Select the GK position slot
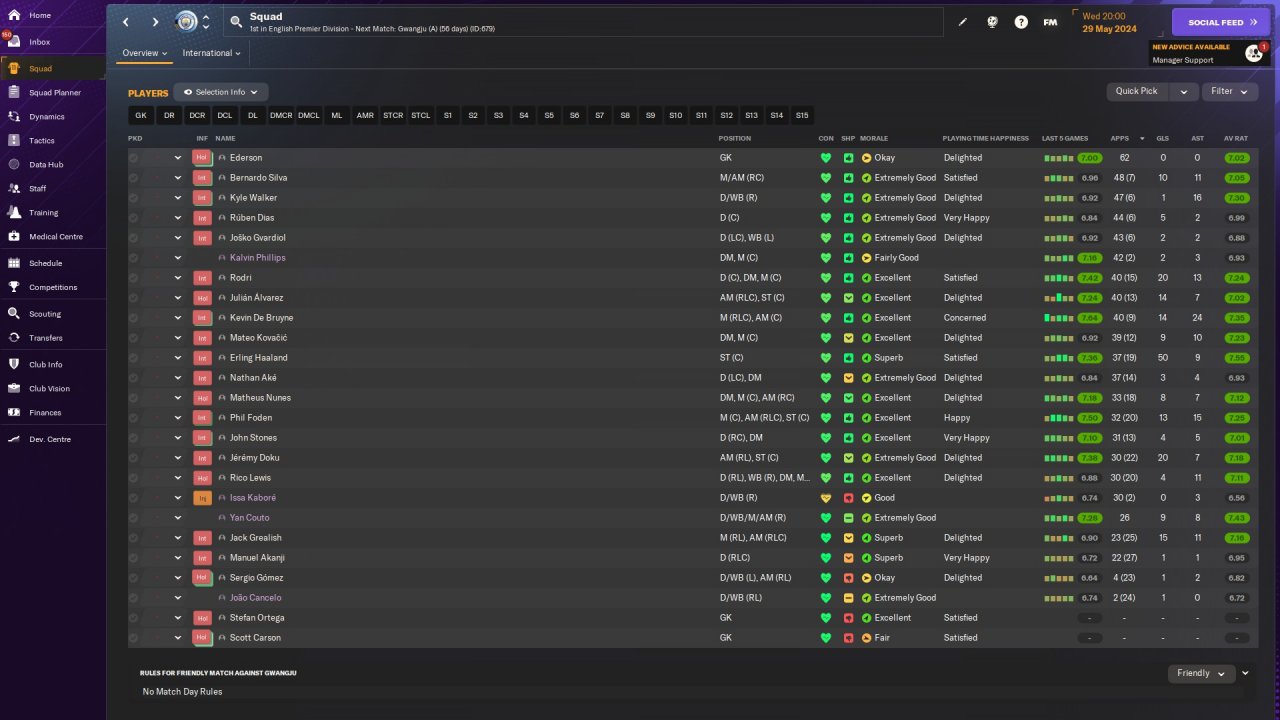The height and width of the screenshot is (720, 1280). point(141,116)
